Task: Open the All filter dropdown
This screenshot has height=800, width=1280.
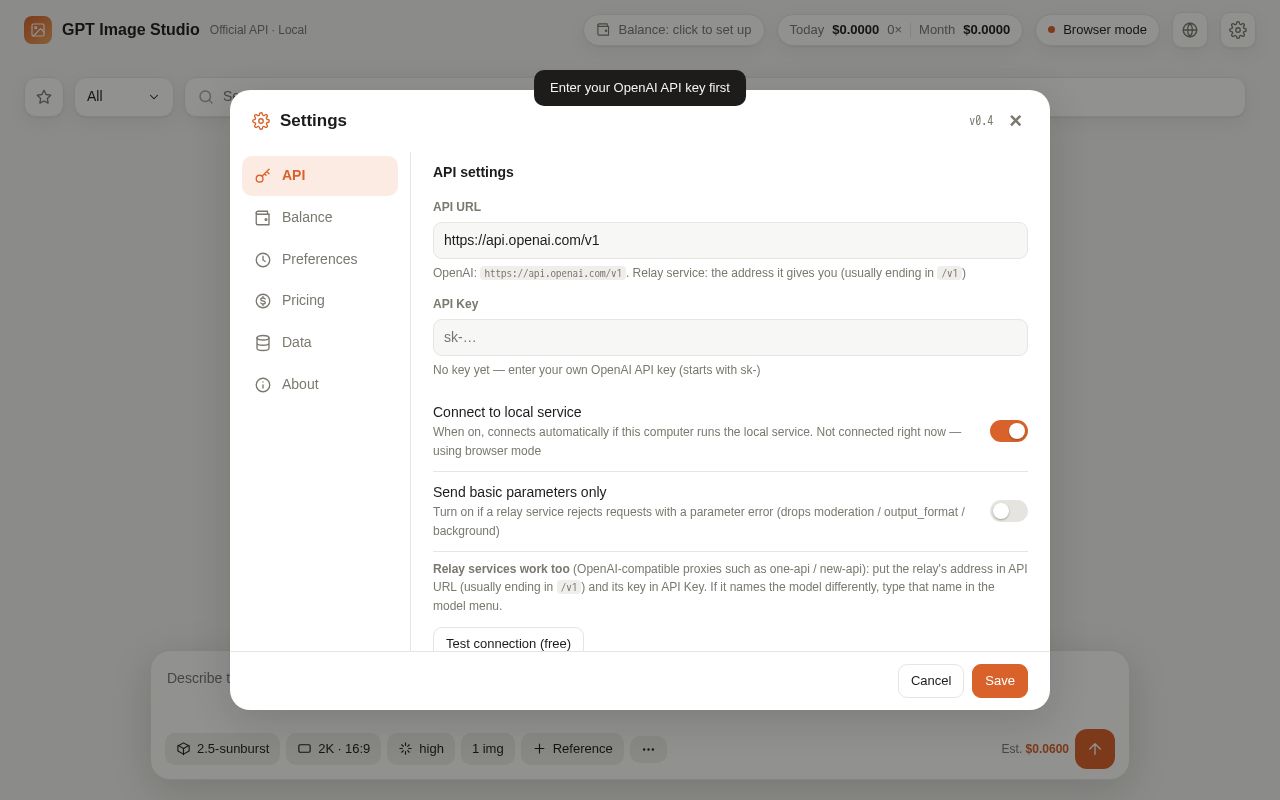Action: pos(124,97)
